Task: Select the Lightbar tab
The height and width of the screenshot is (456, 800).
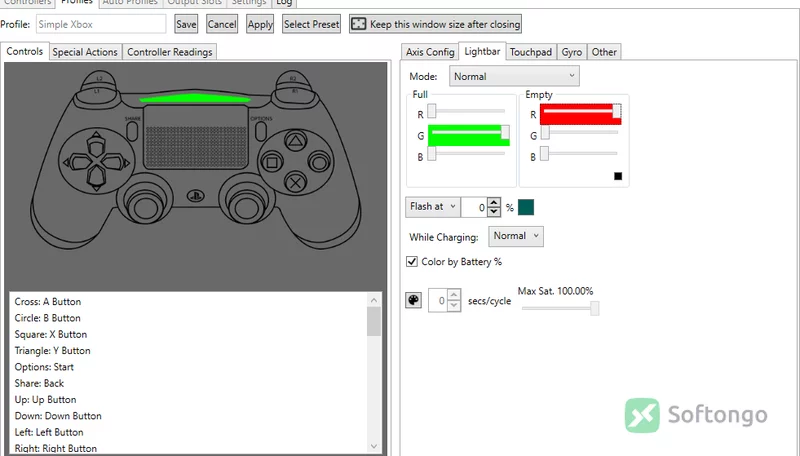Action: tap(482, 52)
